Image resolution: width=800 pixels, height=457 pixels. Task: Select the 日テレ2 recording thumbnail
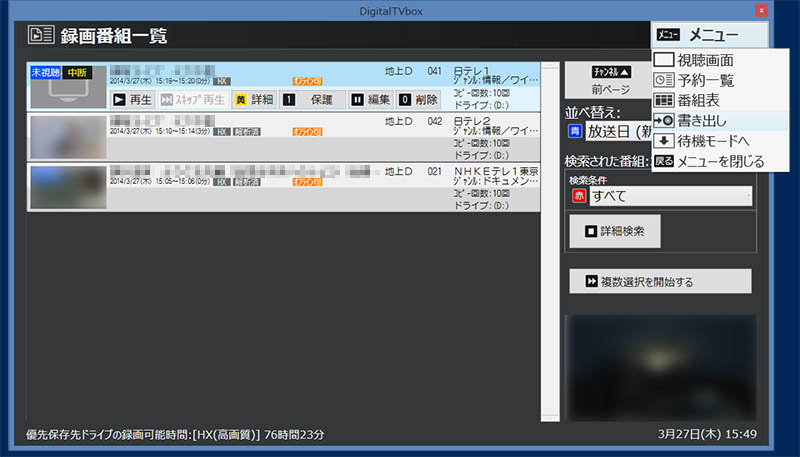[66, 135]
